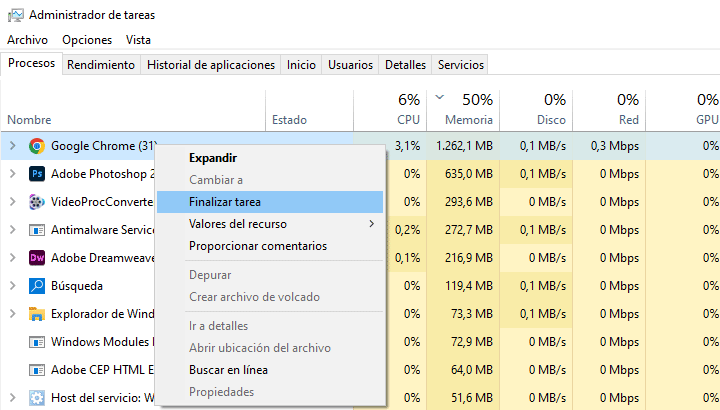Click the 72,9 MB memory cell
This screenshot has height=410, width=720.
463,342
